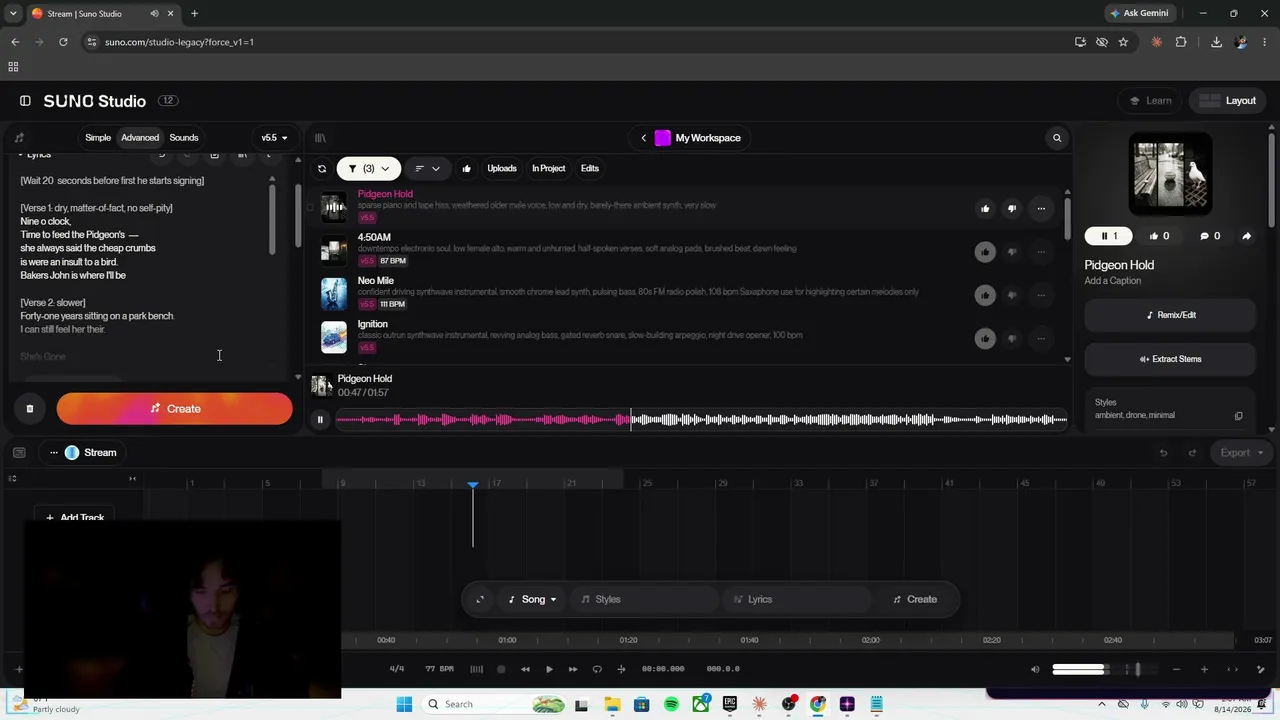Open more options for Ignition song
Viewport: 1280px width, 720px height.
pos(1041,338)
